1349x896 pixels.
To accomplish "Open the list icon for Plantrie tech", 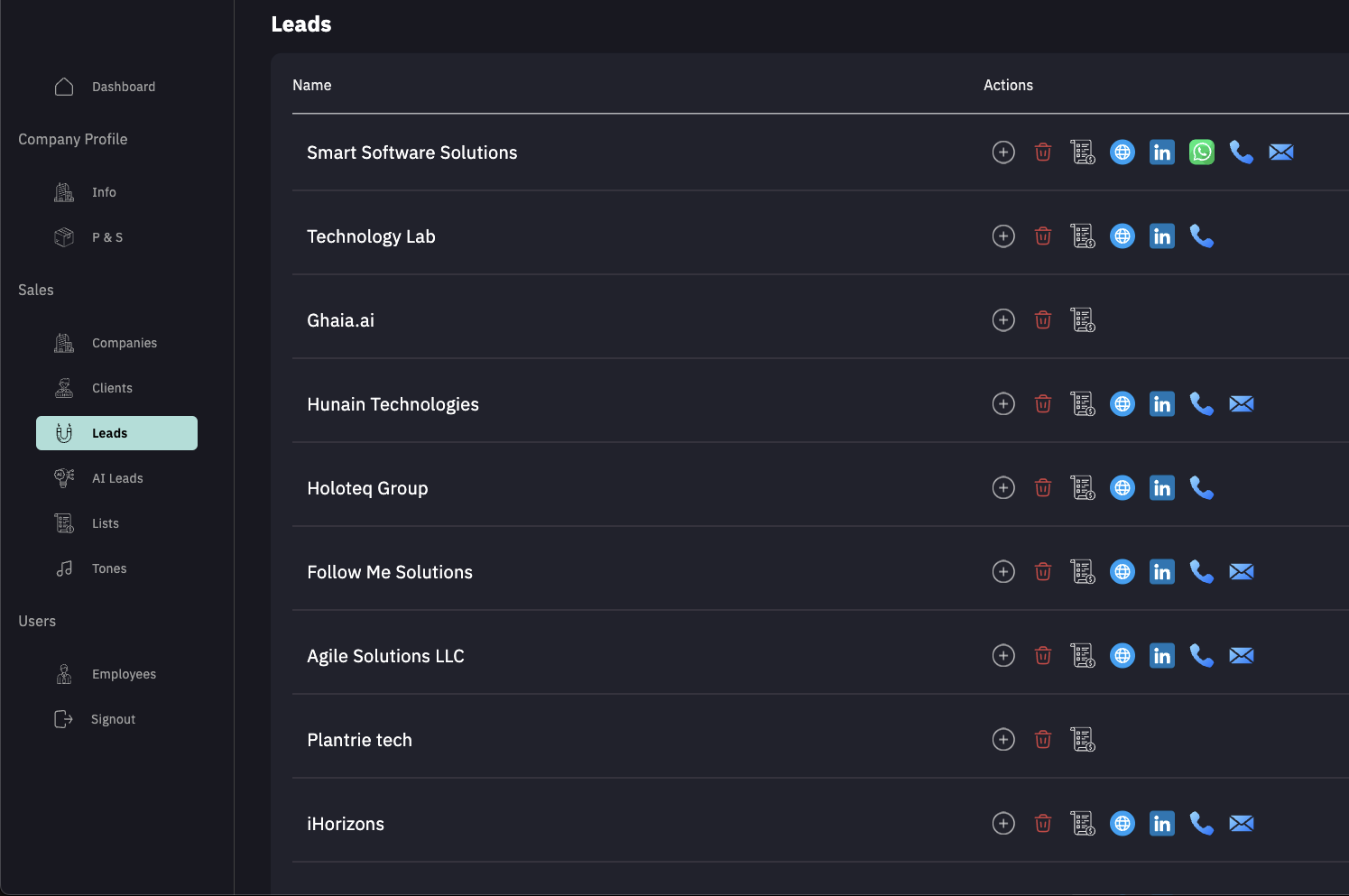I will (x=1083, y=740).
